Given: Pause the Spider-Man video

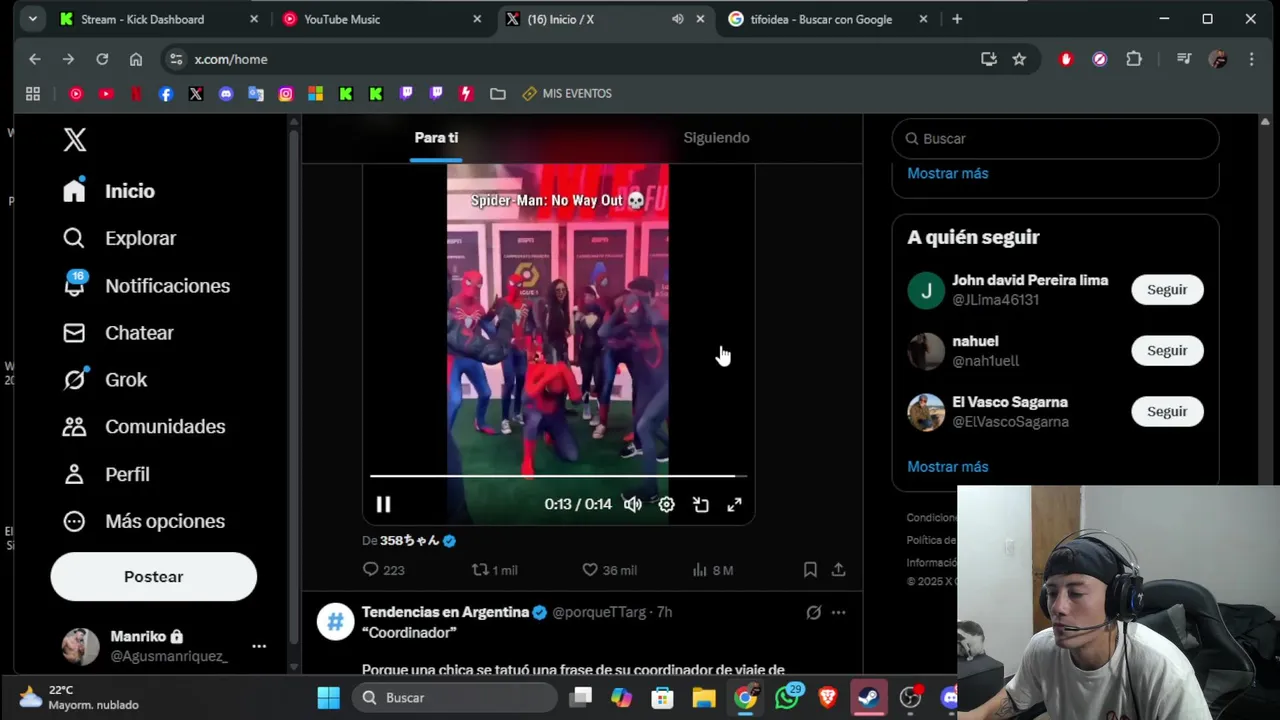Looking at the screenshot, I should pos(383,505).
